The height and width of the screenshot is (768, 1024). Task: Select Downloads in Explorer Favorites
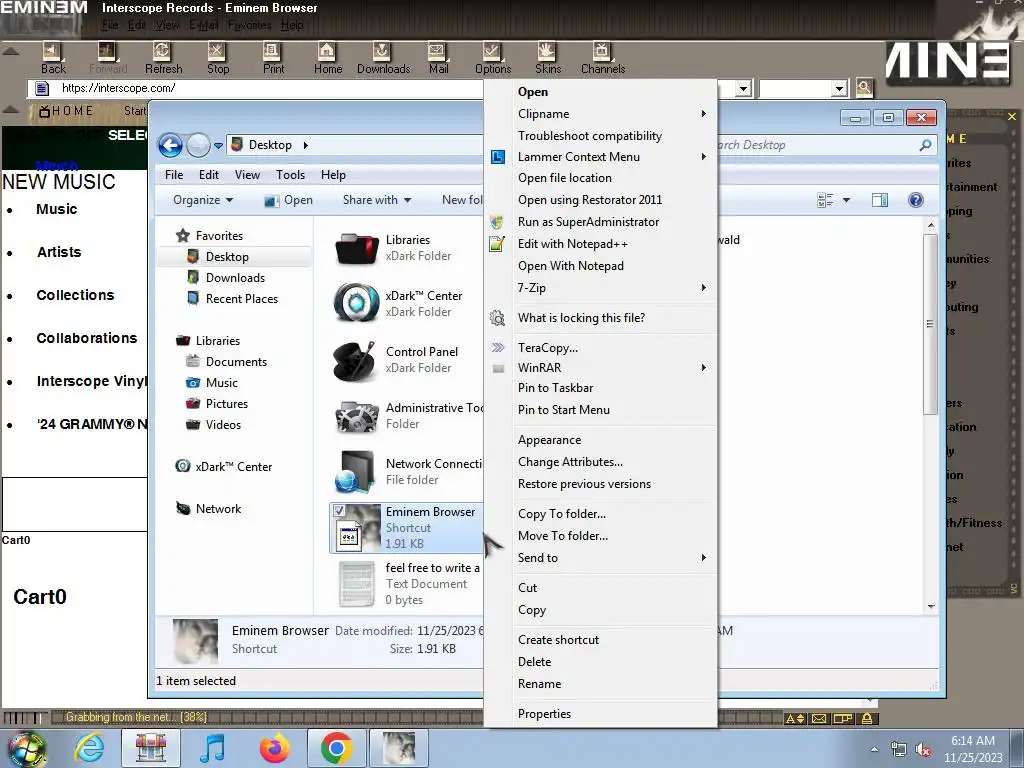pyautogui.click(x=235, y=278)
